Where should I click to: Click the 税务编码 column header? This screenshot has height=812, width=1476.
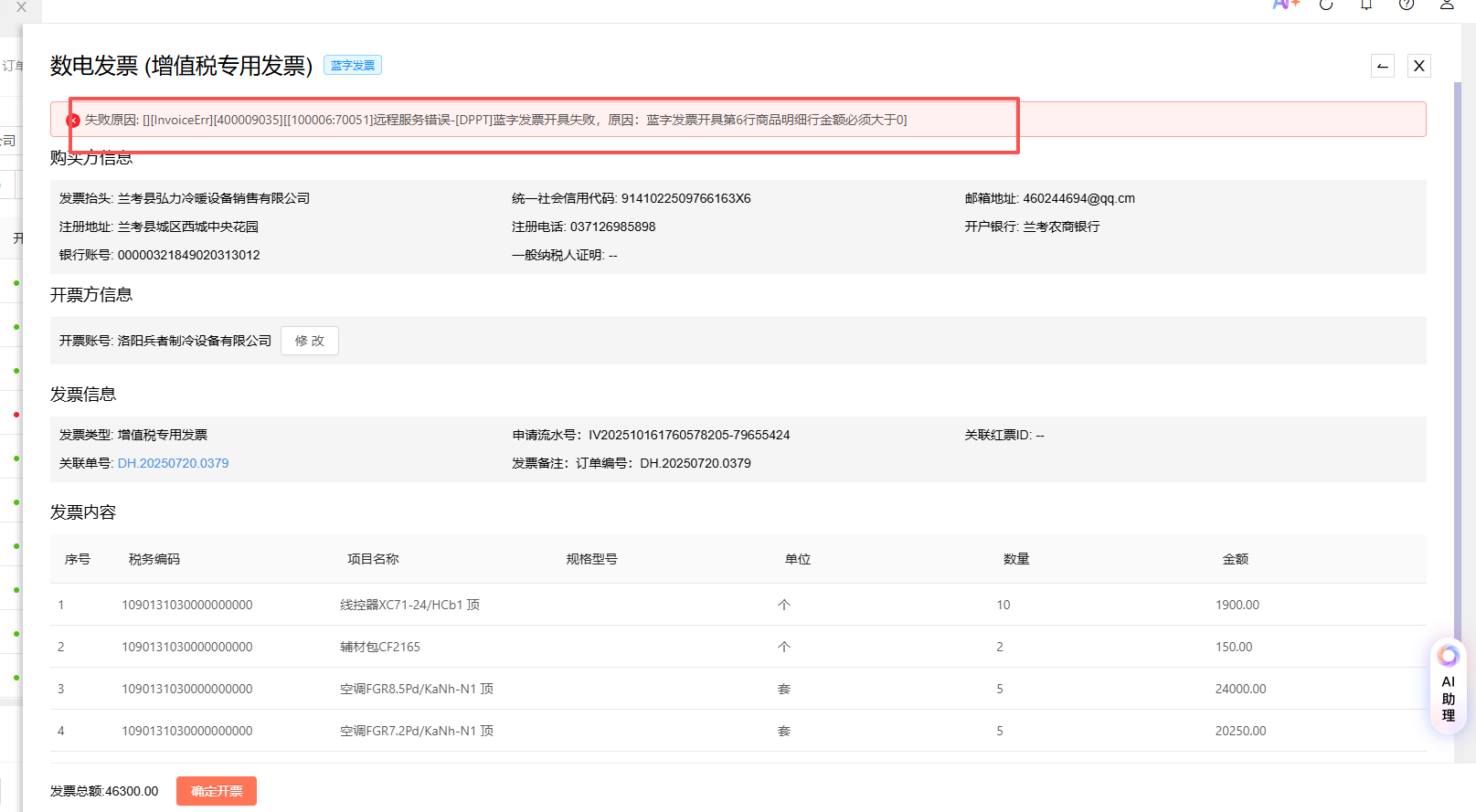click(x=154, y=559)
